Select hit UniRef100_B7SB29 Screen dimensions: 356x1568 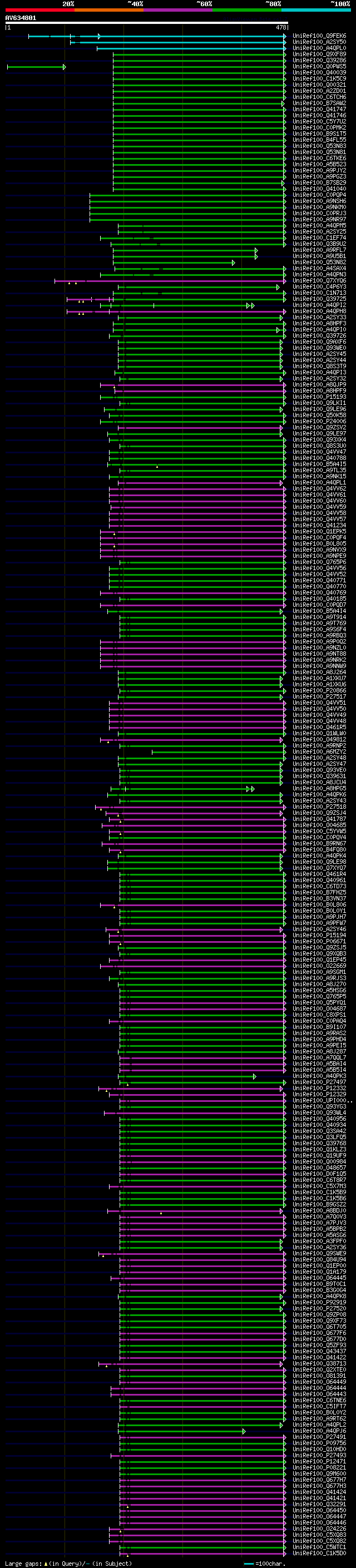coord(319,182)
